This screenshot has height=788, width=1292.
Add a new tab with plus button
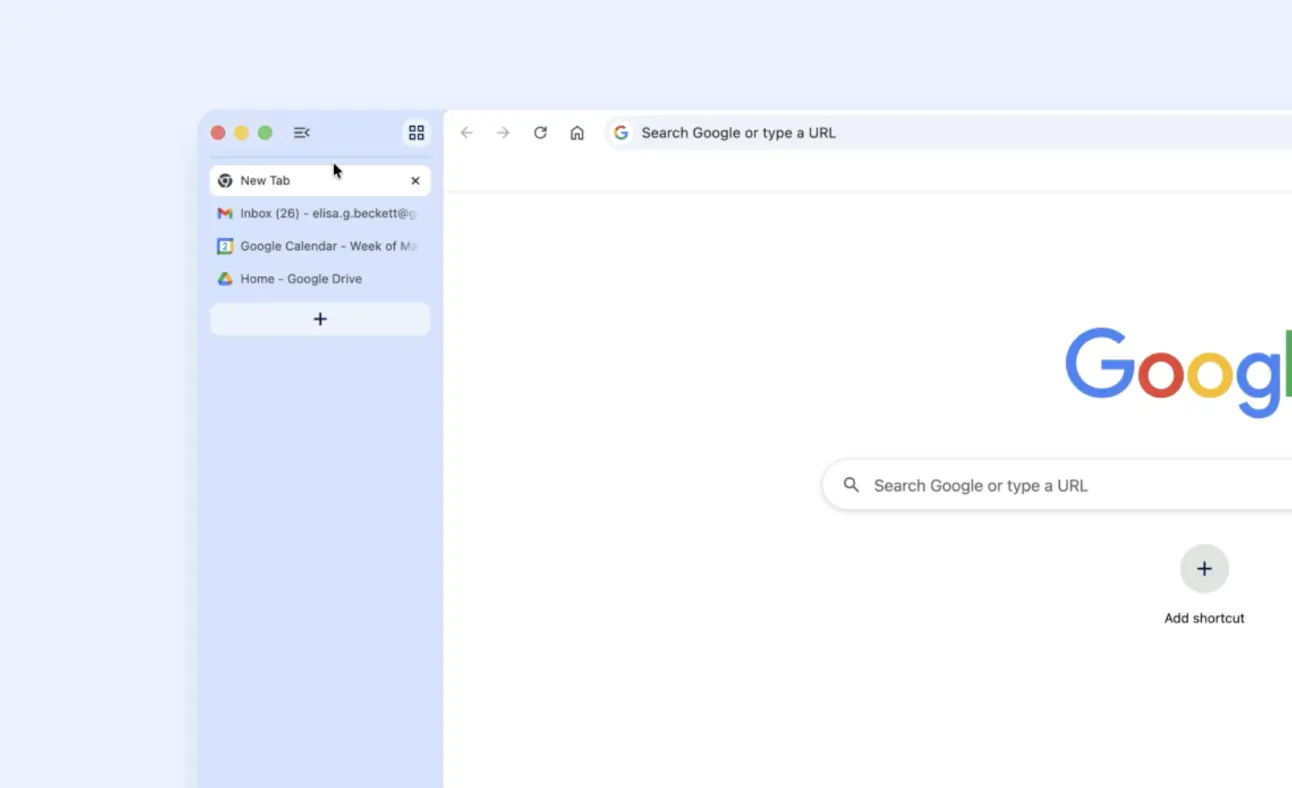tap(320, 319)
